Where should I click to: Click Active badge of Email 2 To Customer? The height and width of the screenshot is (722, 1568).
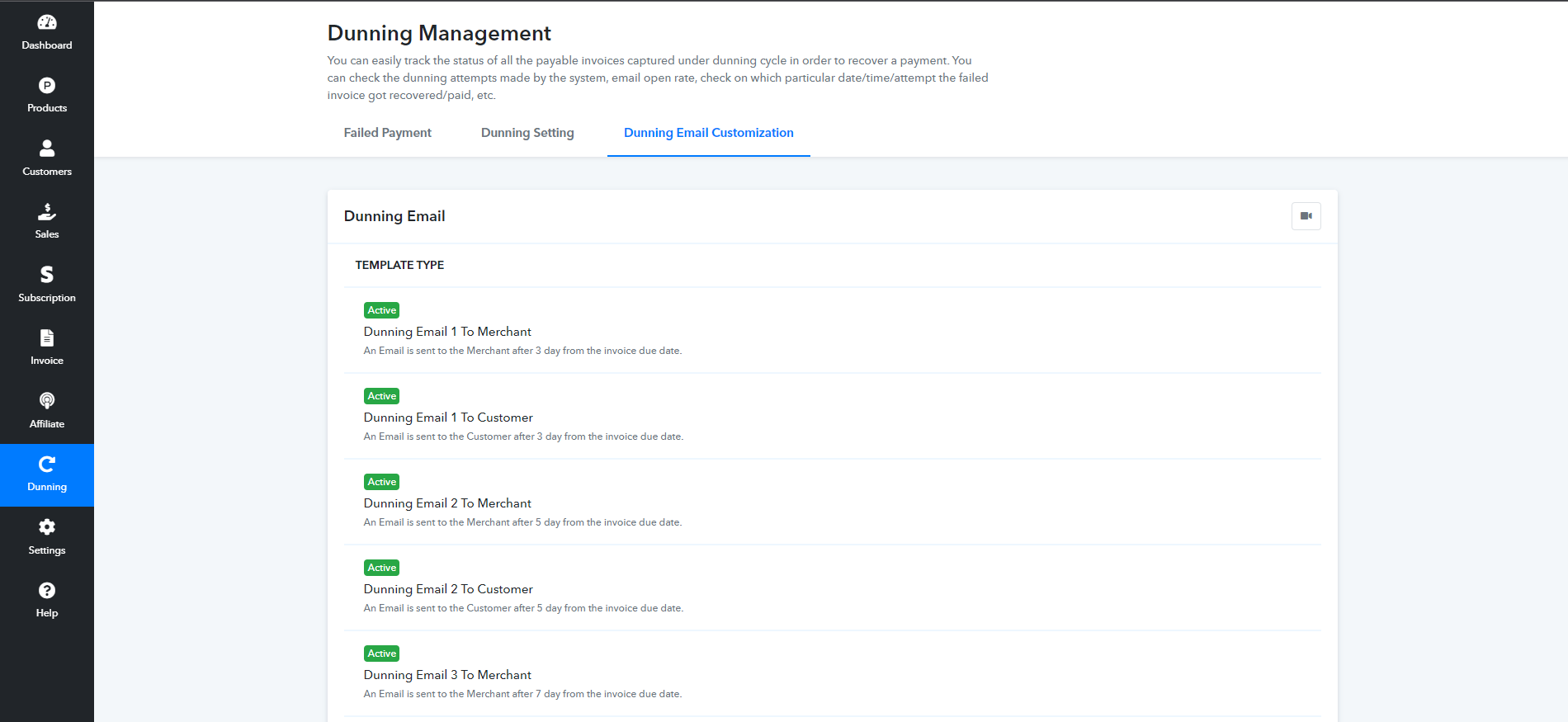point(381,568)
